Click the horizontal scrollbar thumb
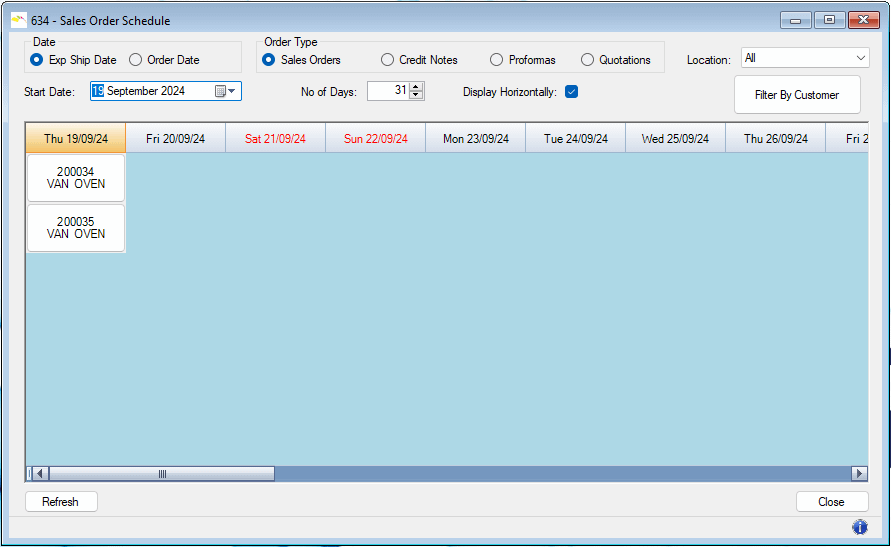The height and width of the screenshot is (547, 891). tap(161, 474)
